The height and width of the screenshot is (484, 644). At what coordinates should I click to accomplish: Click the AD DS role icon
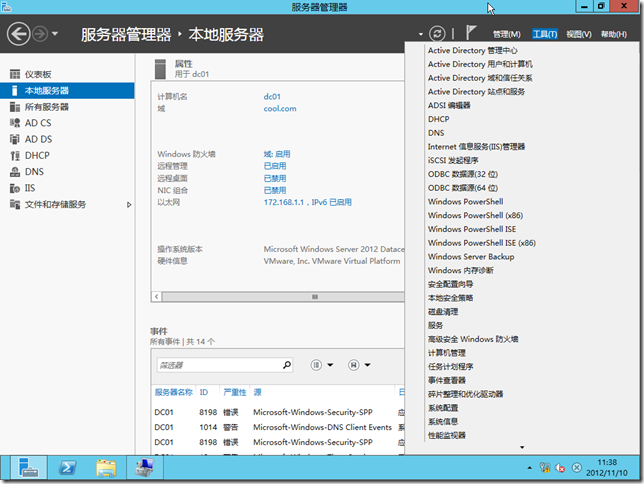[15, 139]
